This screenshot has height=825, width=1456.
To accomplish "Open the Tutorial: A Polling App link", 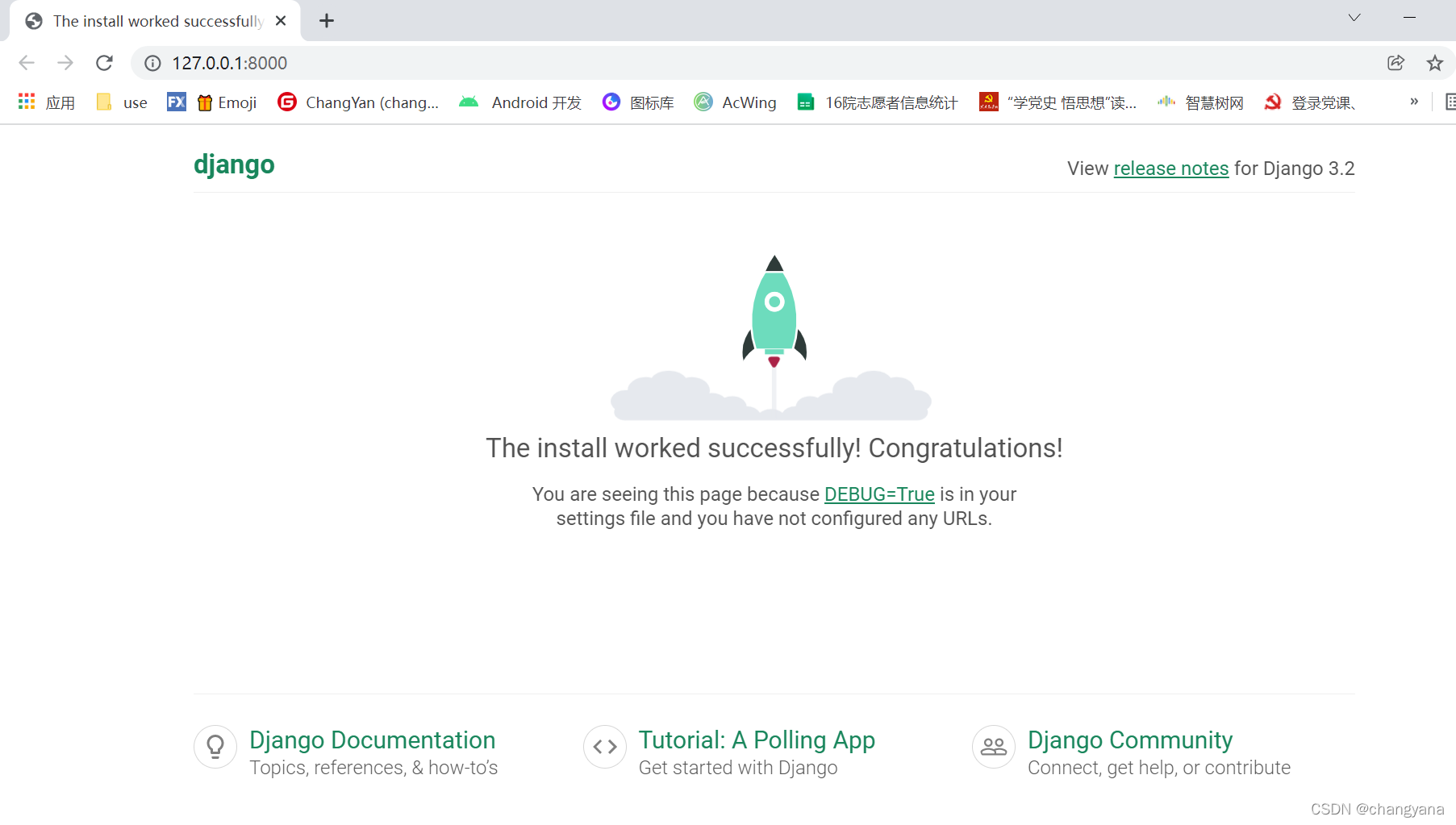I will click(x=757, y=740).
